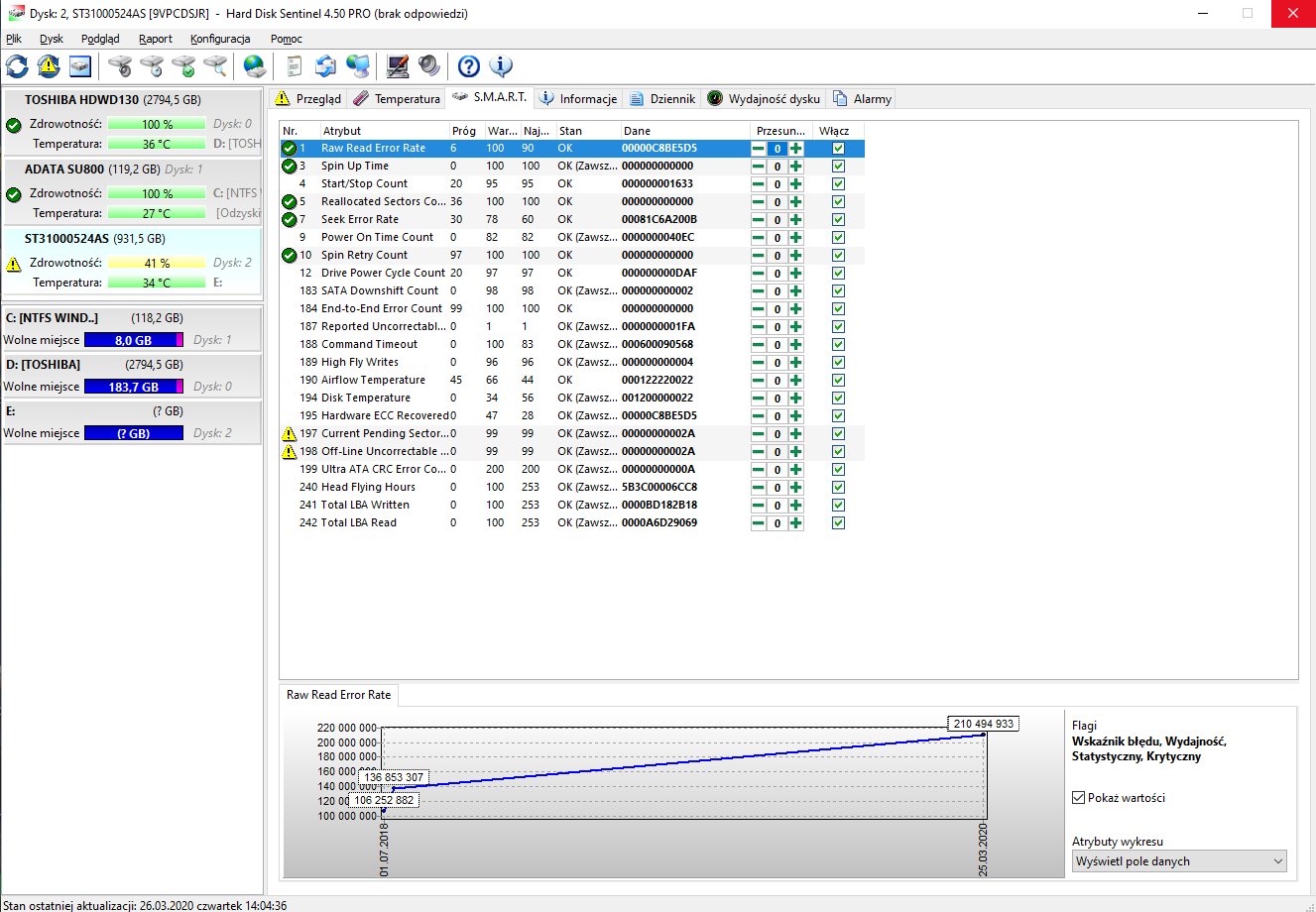The image size is (1316, 912).
Task: Open the Atrybuty wykresu dropdown
Action: click(1179, 861)
